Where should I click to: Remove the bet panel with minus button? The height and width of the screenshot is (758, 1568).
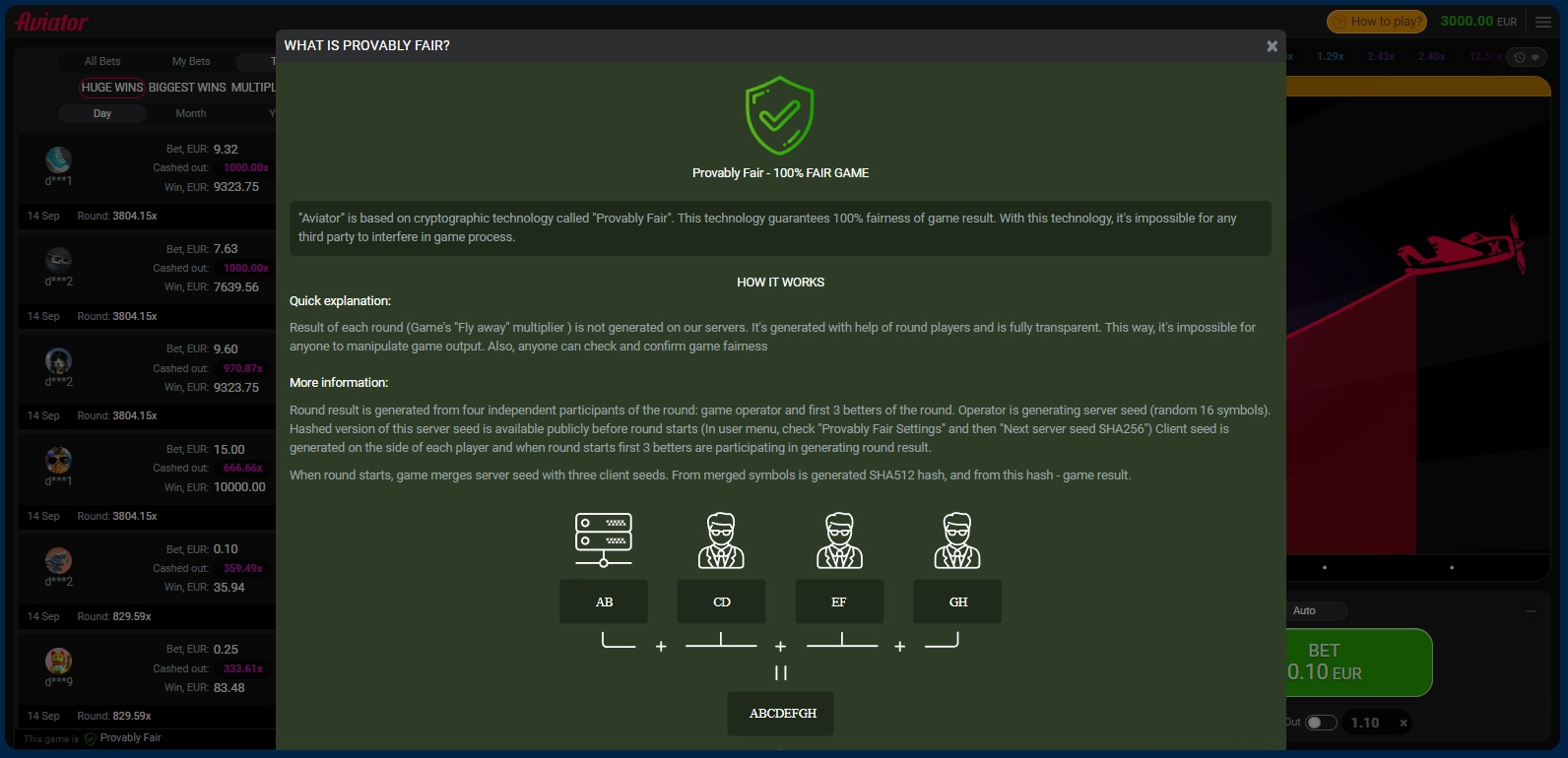tap(1531, 611)
